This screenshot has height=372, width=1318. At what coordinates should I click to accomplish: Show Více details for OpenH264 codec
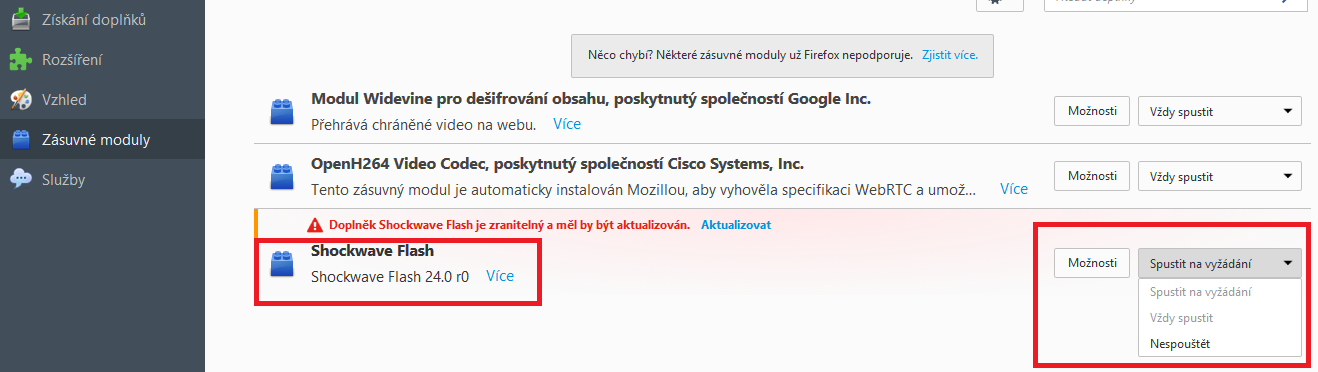[1014, 189]
